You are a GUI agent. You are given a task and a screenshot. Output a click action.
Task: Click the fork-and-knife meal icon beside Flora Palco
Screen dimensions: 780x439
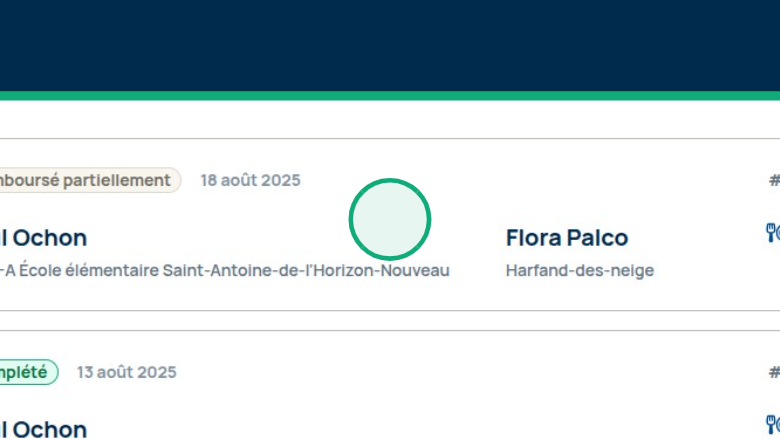tap(772, 233)
